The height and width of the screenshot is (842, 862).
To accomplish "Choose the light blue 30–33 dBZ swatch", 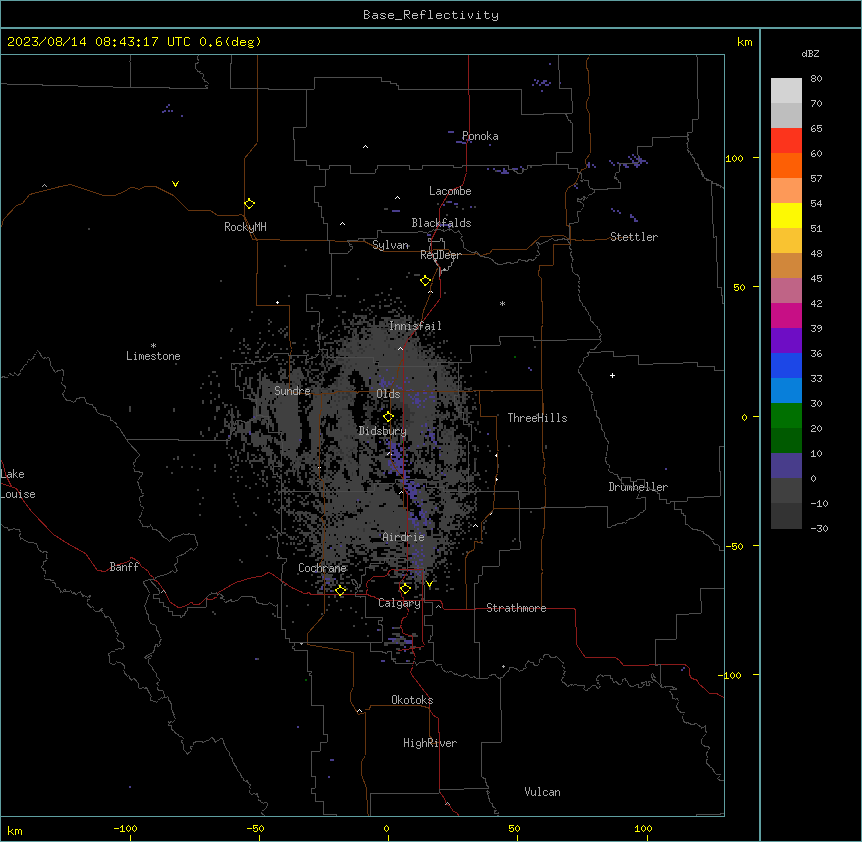I will pos(786,391).
